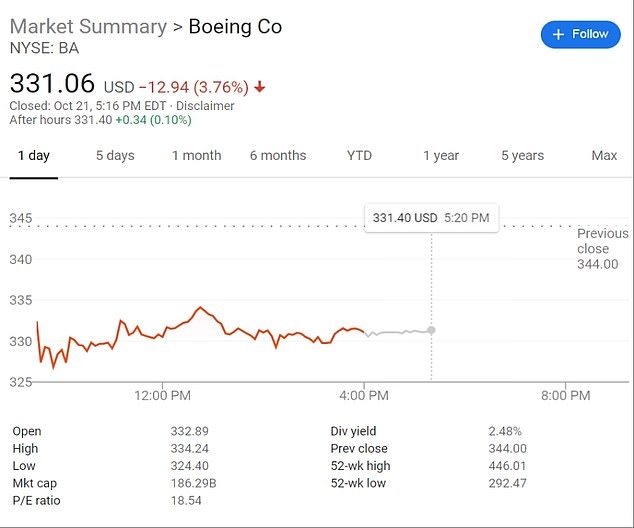This screenshot has height=528, width=634.
Task: Click the plus icon on Follow
Action: pos(558,34)
